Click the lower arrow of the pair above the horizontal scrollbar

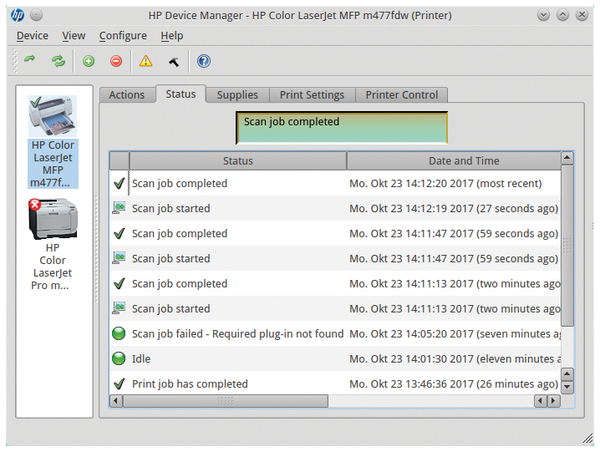567,387
